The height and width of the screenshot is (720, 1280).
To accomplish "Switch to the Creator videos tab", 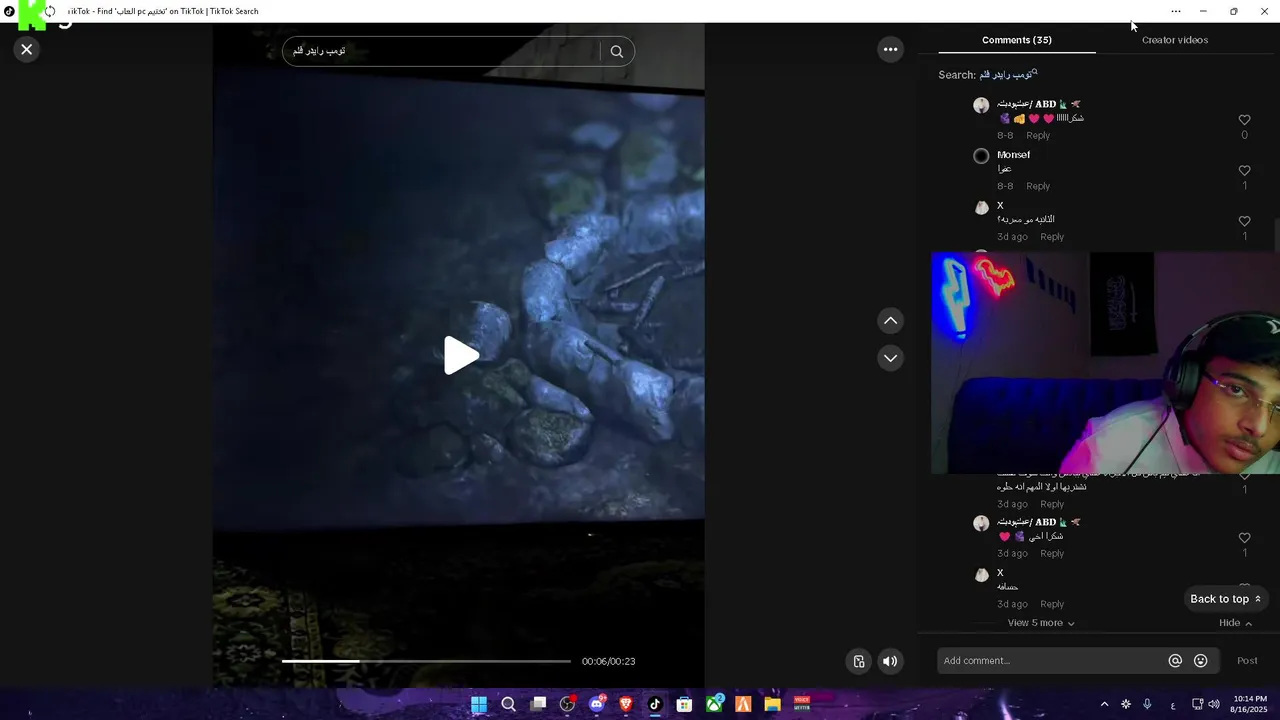I will [x=1175, y=40].
